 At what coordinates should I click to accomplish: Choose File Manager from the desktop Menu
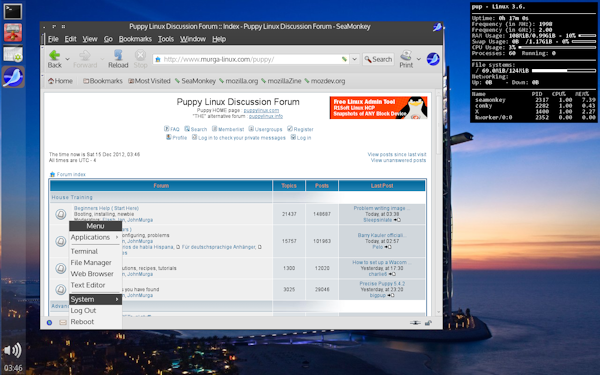pos(95,262)
